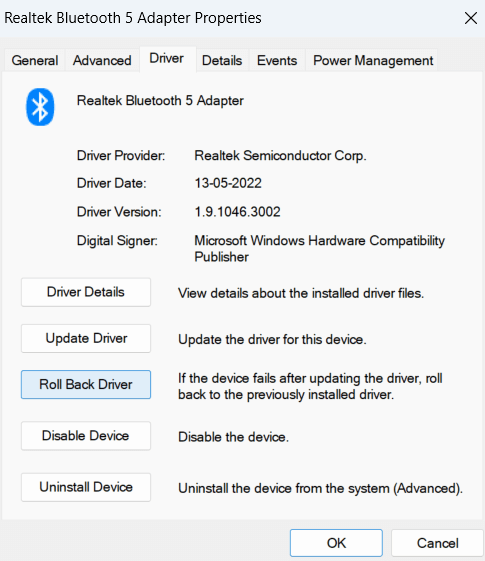
Task: Click the Driver Details button
Action: point(86,292)
